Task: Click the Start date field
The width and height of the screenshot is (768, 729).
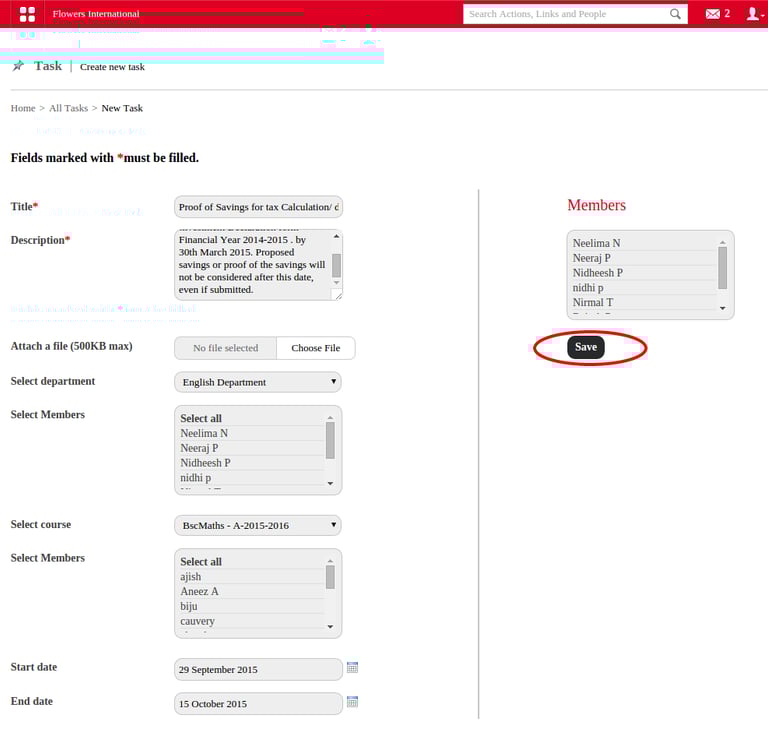Action: pos(259,669)
